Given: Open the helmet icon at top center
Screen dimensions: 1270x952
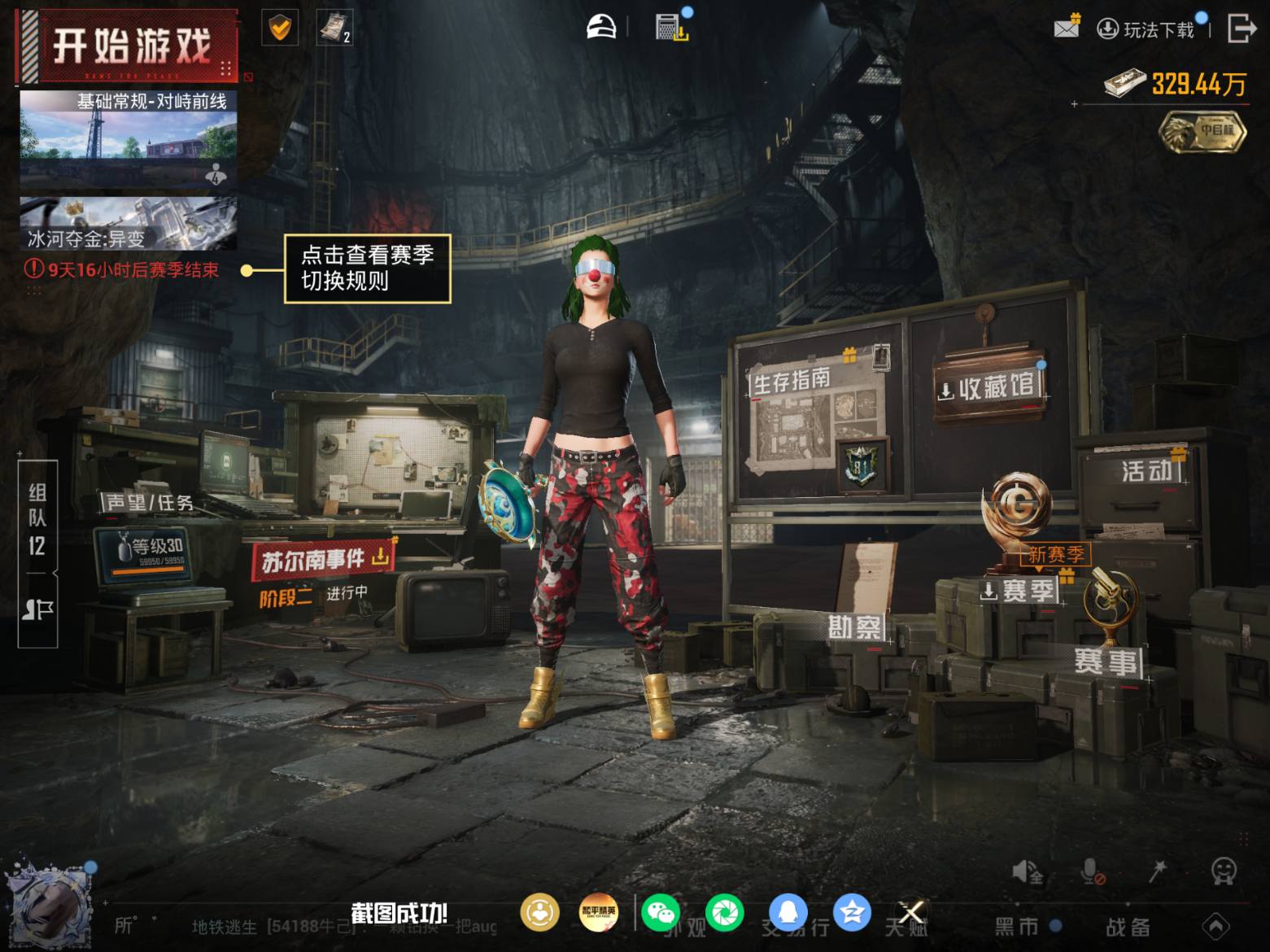Looking at the screenshot, I should coord(601,27).
